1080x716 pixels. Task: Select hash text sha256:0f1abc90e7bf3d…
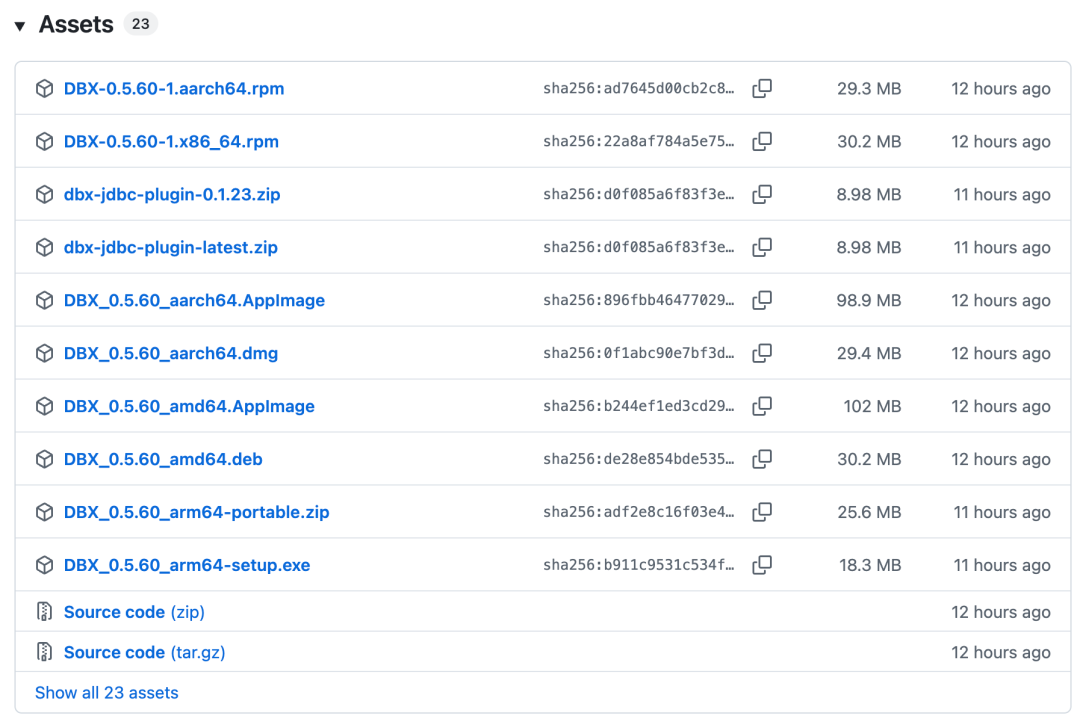(x=638, y=353)
